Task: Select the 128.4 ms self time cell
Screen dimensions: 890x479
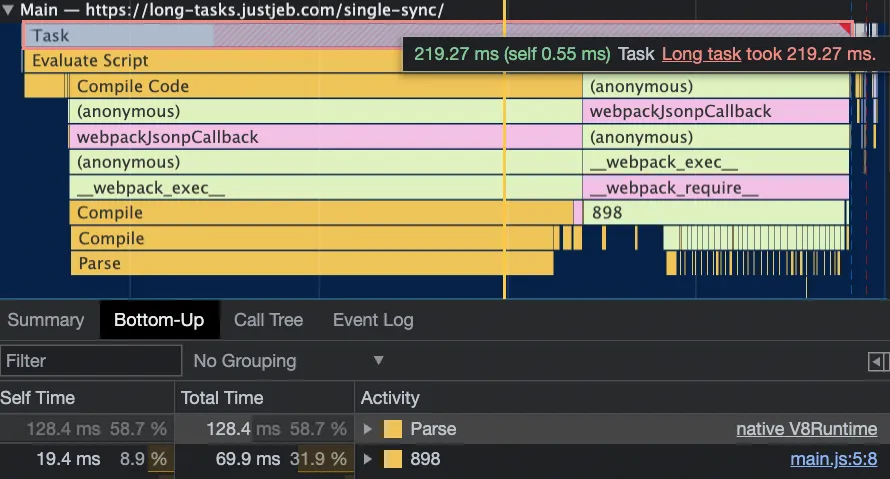Action: 87,429
